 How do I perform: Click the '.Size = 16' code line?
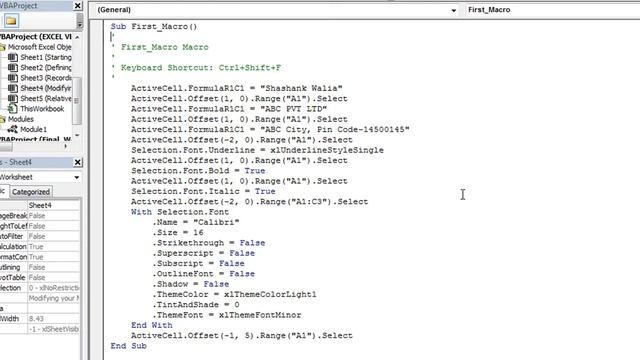[178, 233]
